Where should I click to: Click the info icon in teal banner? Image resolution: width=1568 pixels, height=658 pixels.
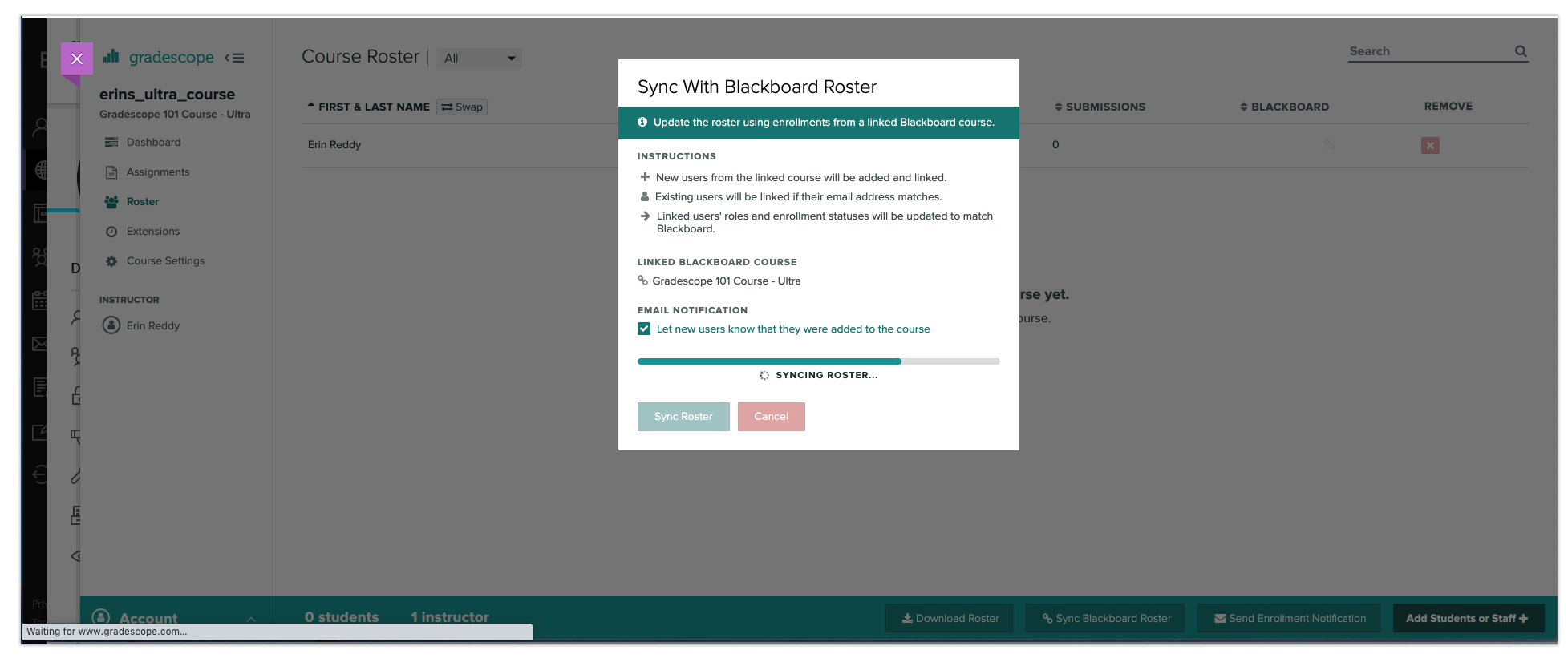(x=642, y=122)
